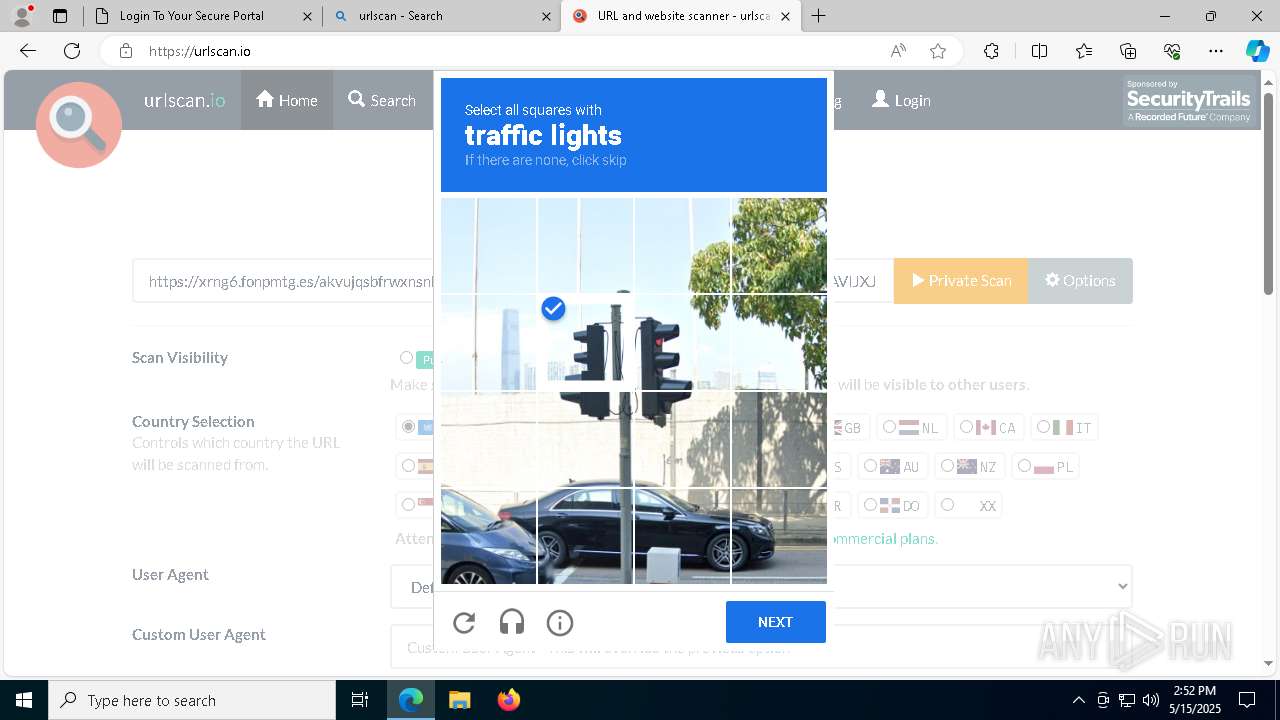The image size is (1280, 720).
Task: Select the top-right tree square
Action: point(779,245)
